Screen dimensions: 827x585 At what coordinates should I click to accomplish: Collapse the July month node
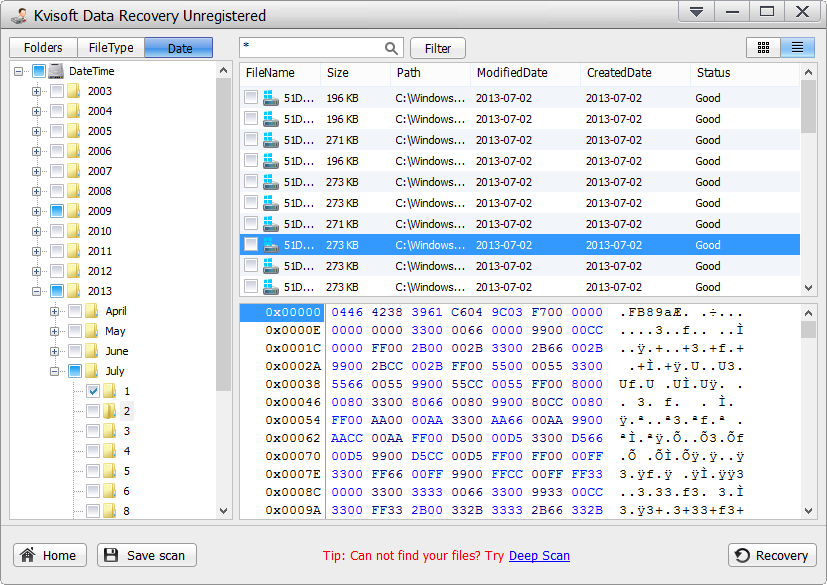tap(54, 371)
